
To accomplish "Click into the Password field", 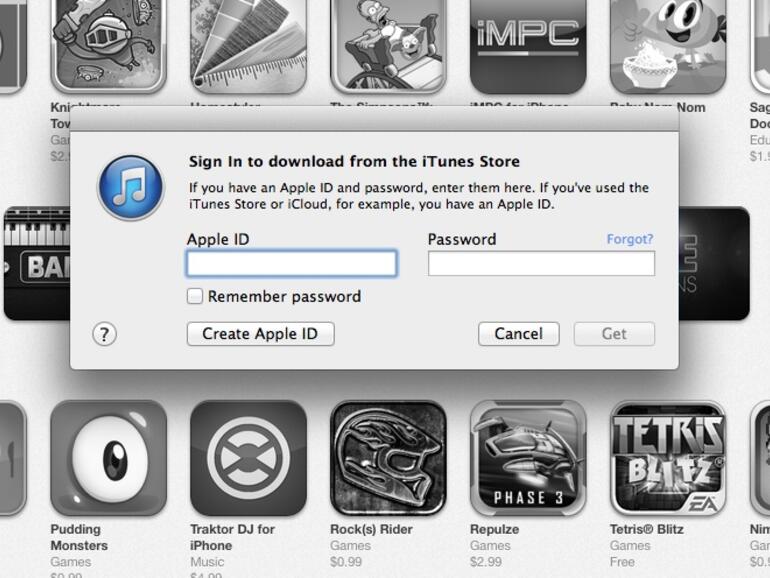I will [x=542, y=264].
